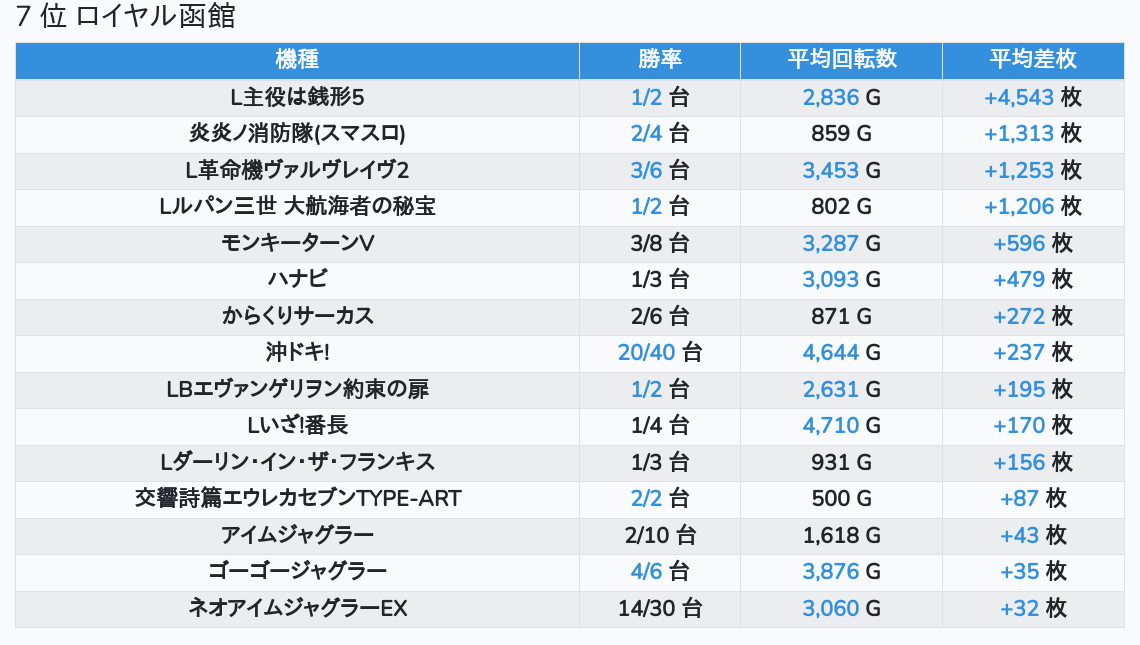Open the 4/6 win rate link
Screen dimensions: 1140x645
(x=646, y=571)
